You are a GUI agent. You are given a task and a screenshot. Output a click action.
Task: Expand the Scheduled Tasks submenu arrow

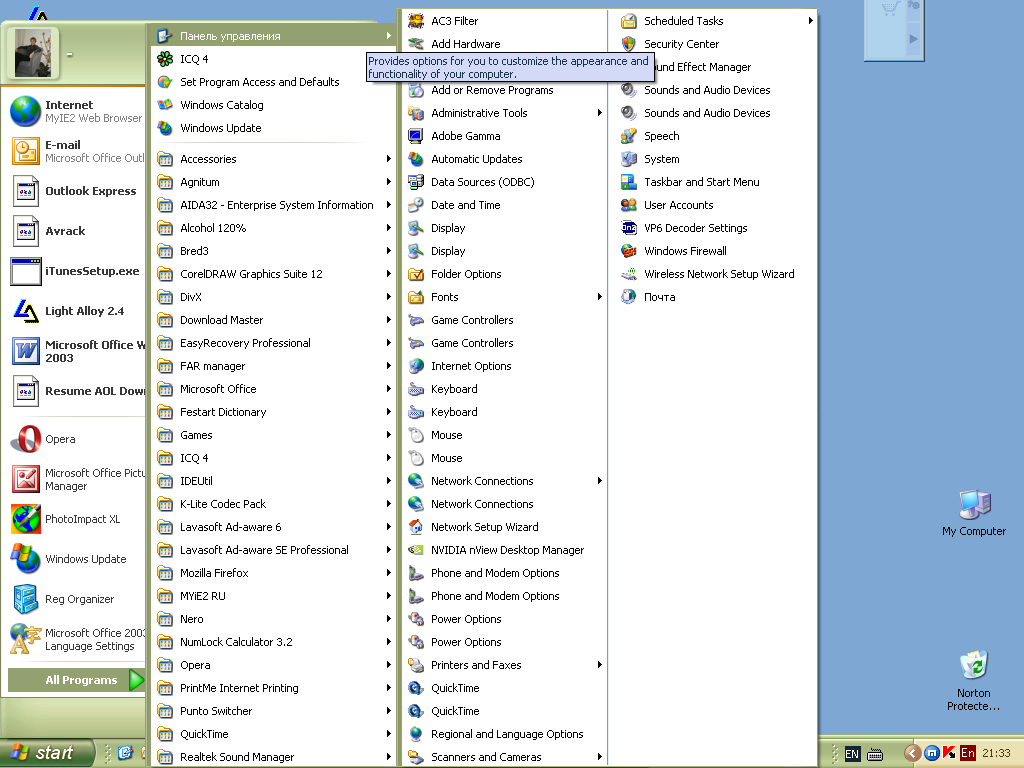coord(810,21)
